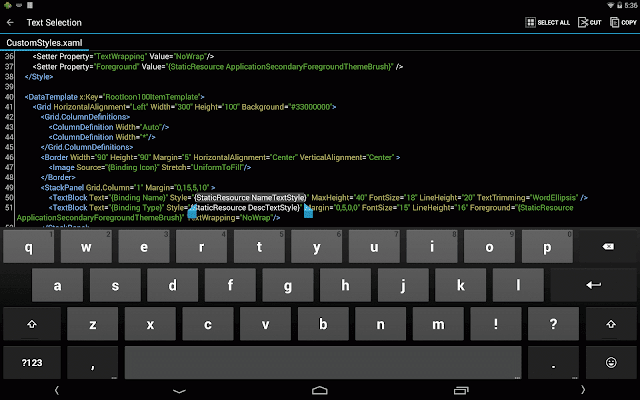
Task: Tap the u key
Action: tap(374, 247)
